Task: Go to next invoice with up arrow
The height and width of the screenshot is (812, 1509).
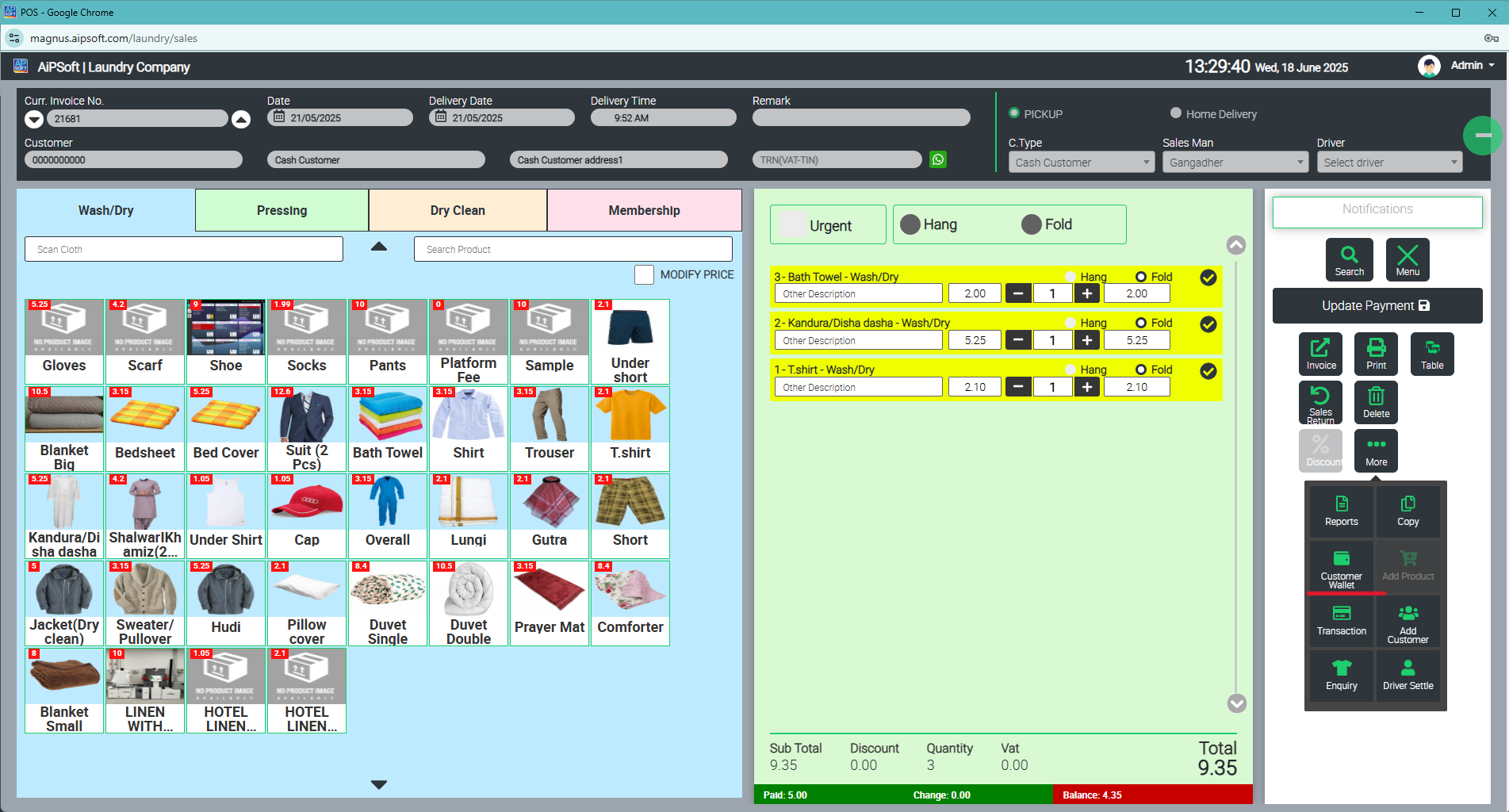Action: click(x=241, y=119)
